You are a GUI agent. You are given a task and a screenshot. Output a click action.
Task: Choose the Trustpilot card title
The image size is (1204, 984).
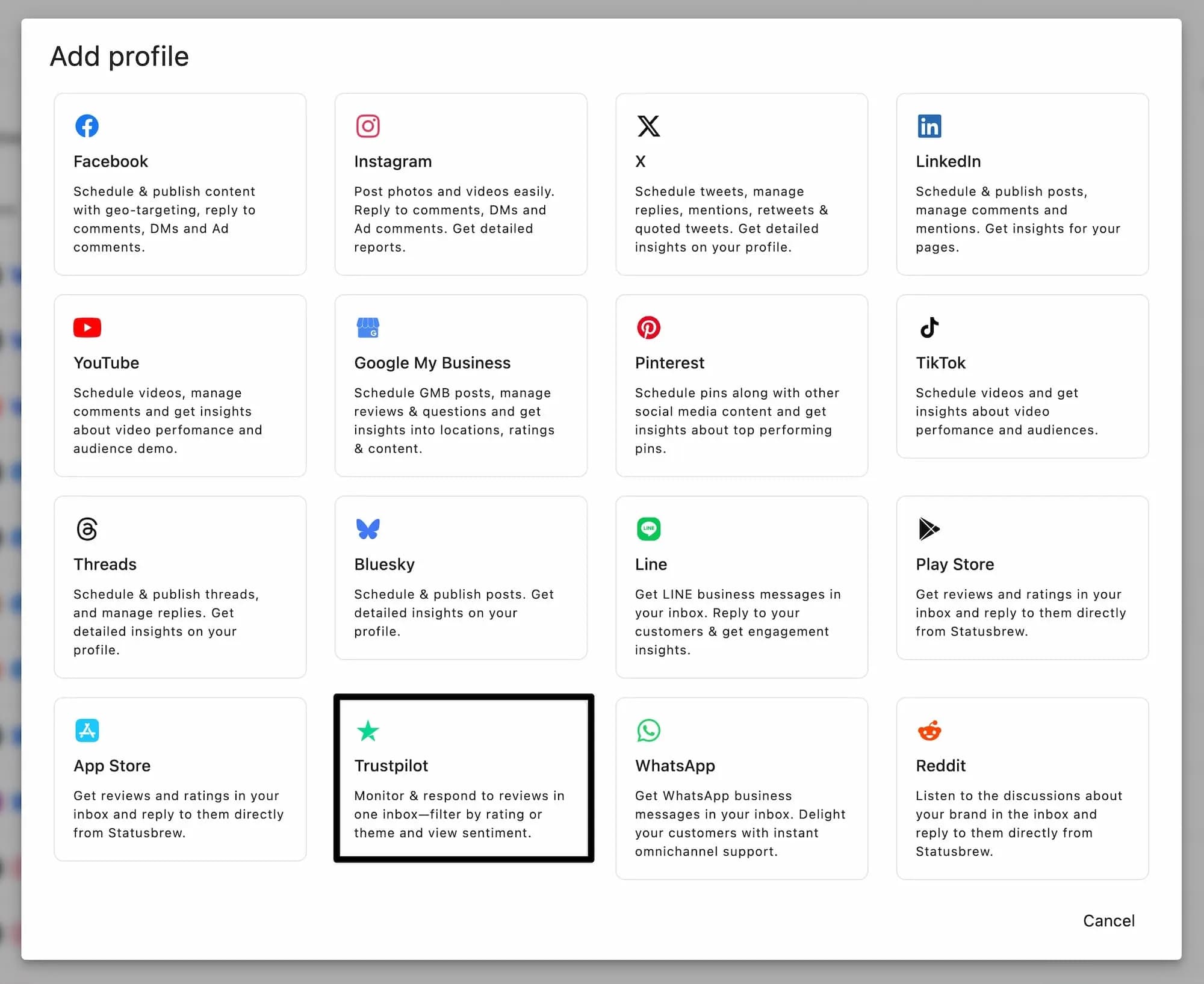(391, 766)
